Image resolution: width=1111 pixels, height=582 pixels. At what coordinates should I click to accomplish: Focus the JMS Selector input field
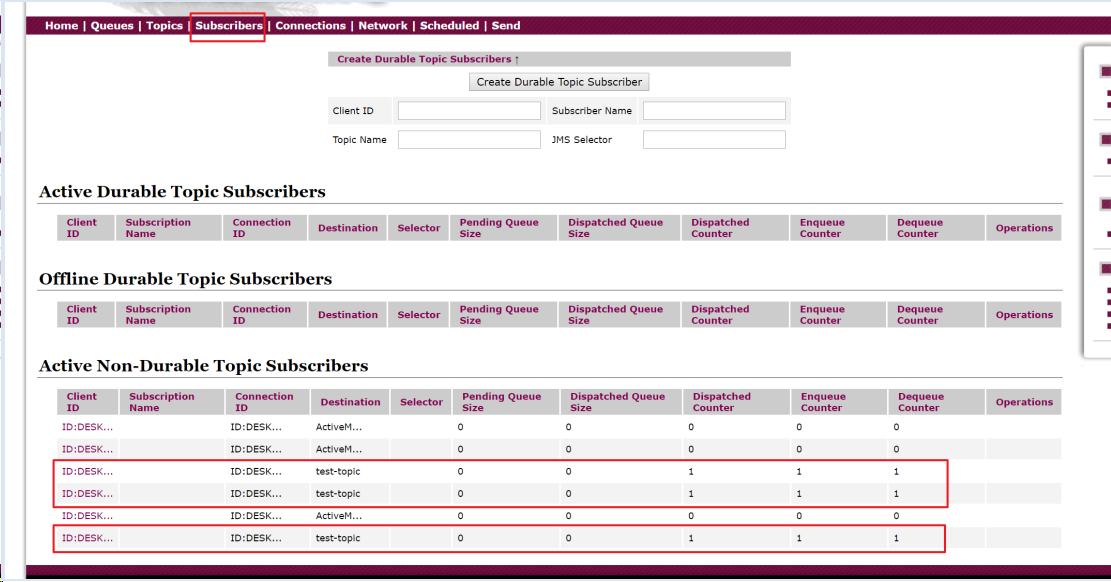pos(714,140)
